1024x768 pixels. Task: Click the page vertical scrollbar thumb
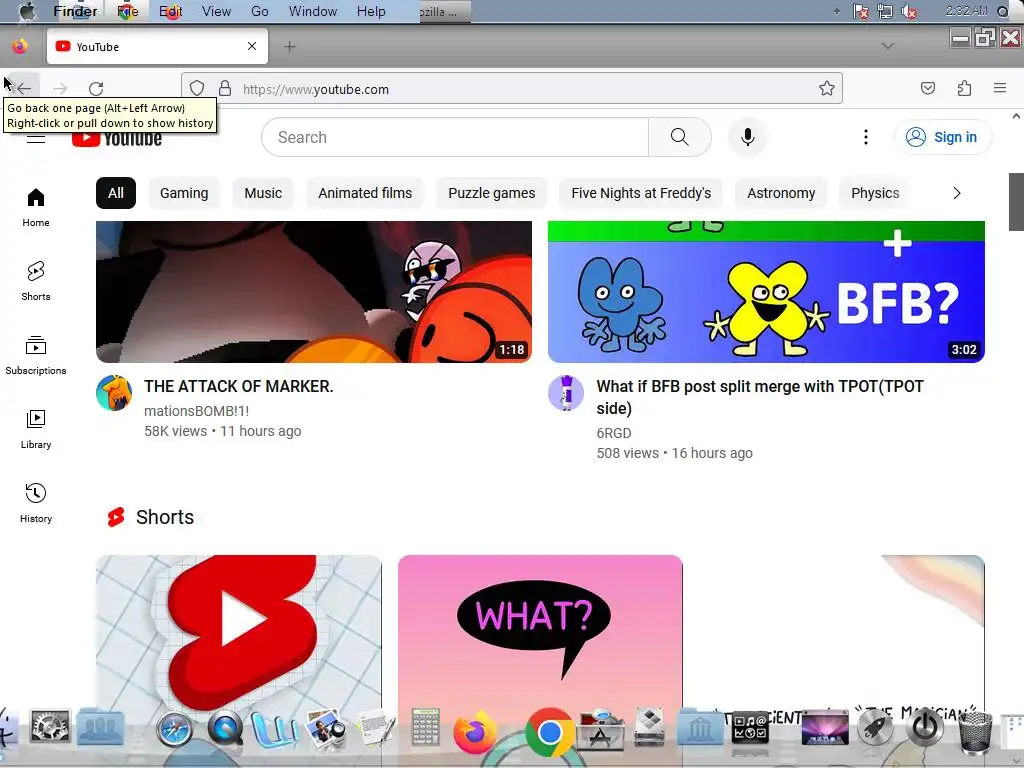(1016, 202)
